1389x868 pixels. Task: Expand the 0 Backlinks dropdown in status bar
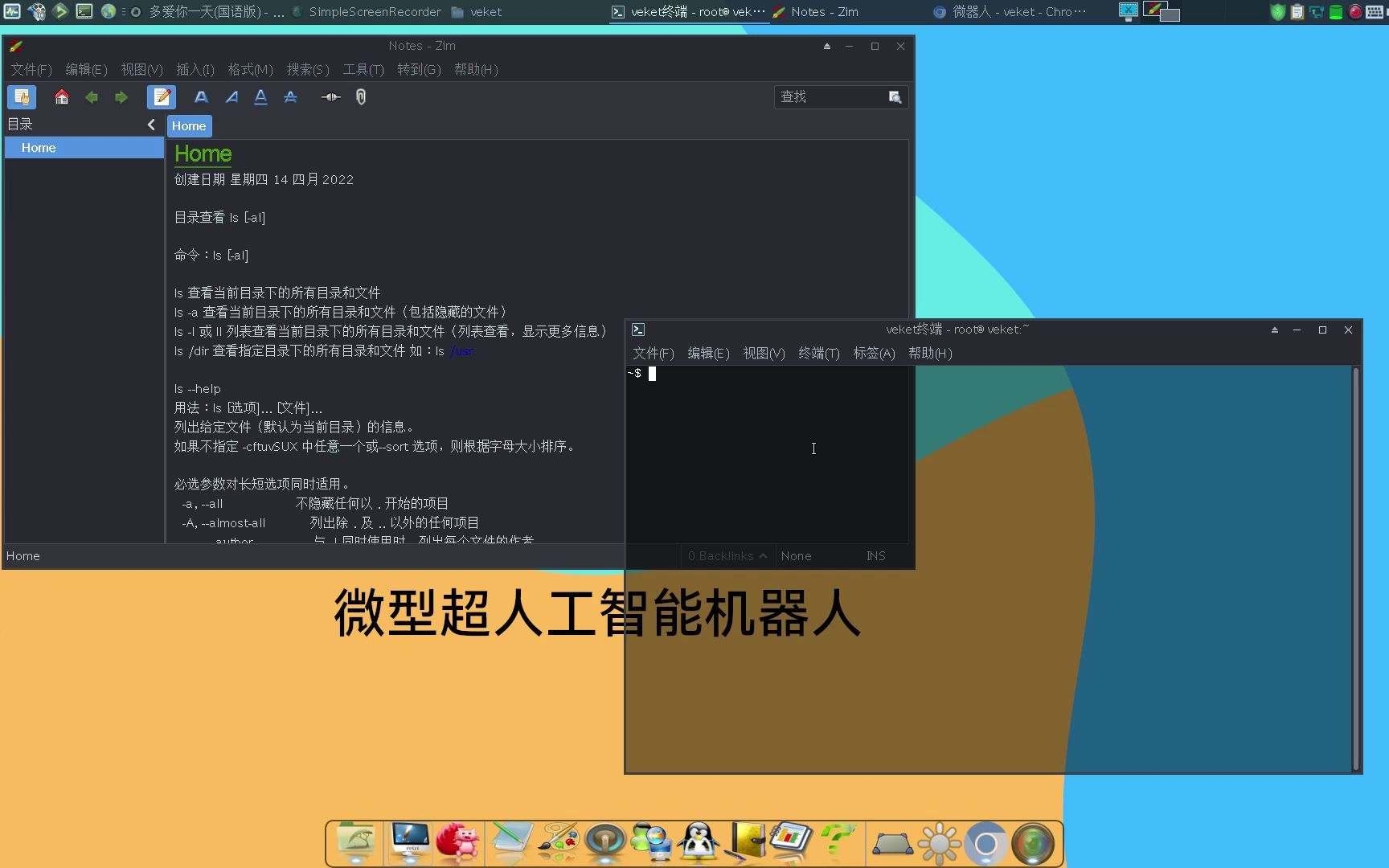click(727, 556)
